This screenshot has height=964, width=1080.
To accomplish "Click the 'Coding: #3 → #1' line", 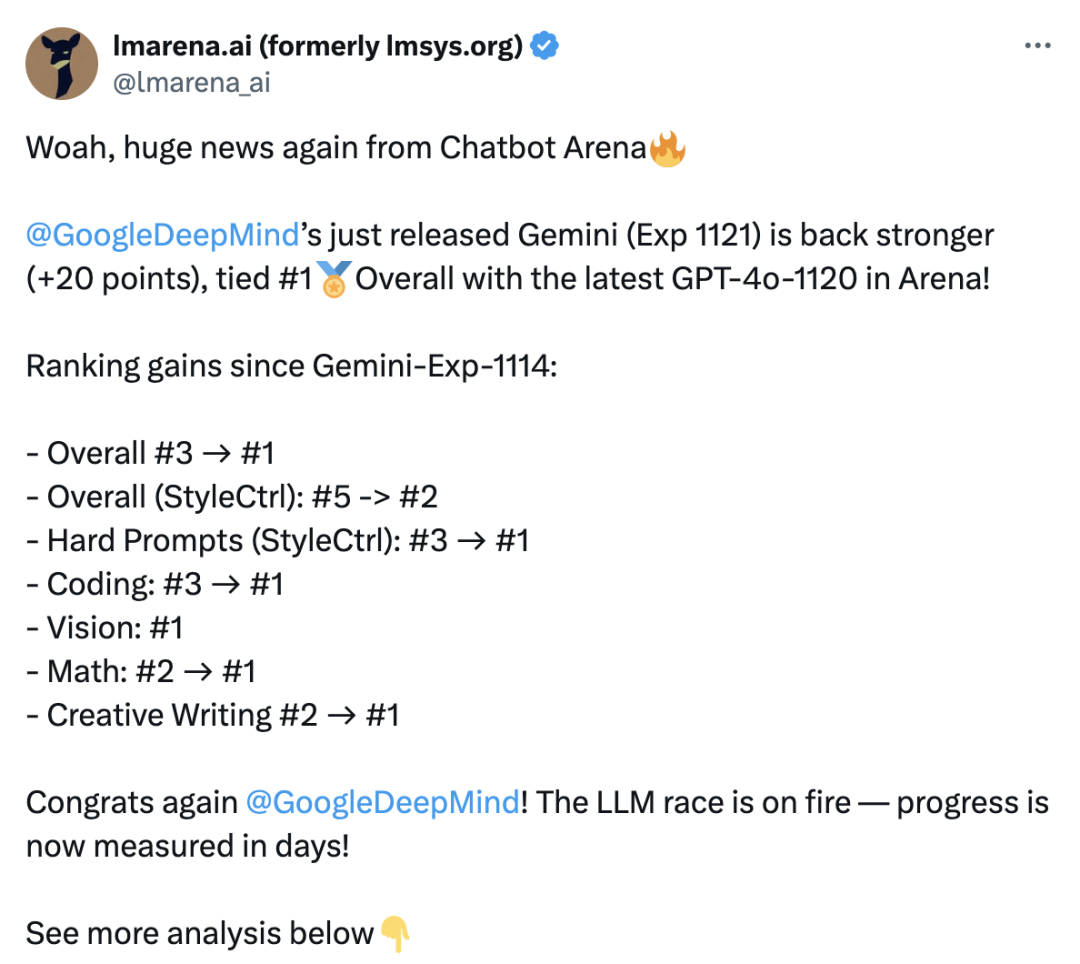I will pyautogui.click(x=155, y=584).
